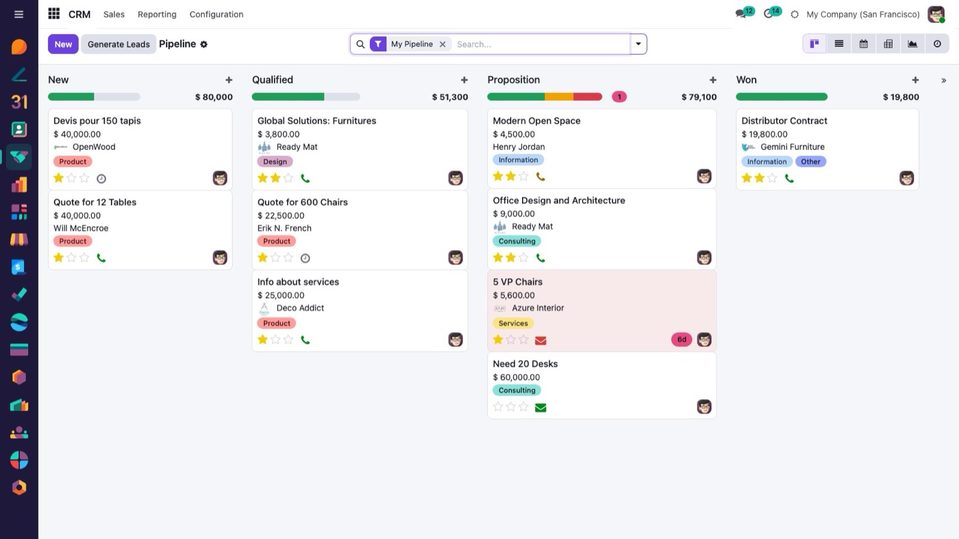The width and height of the screenshot is (959, 539).
Task: Set second star priority on Quote for 12 Tables
Action: point(72,258)
